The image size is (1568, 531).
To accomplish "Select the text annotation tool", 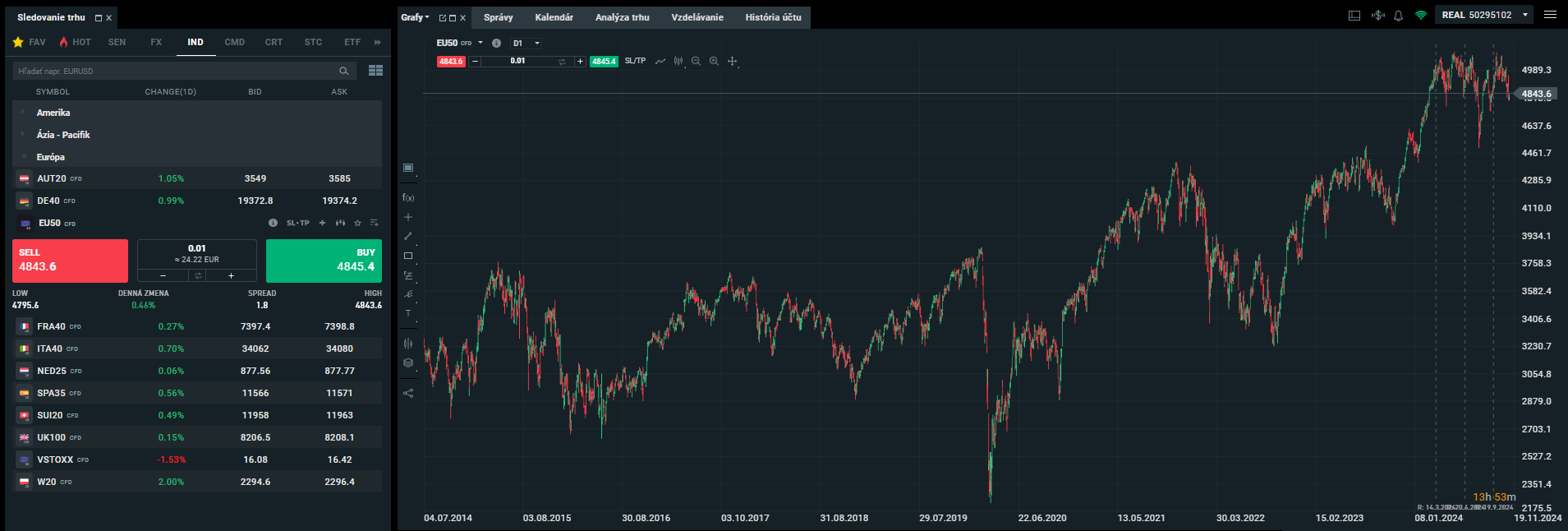I will [x=408, y=313].
